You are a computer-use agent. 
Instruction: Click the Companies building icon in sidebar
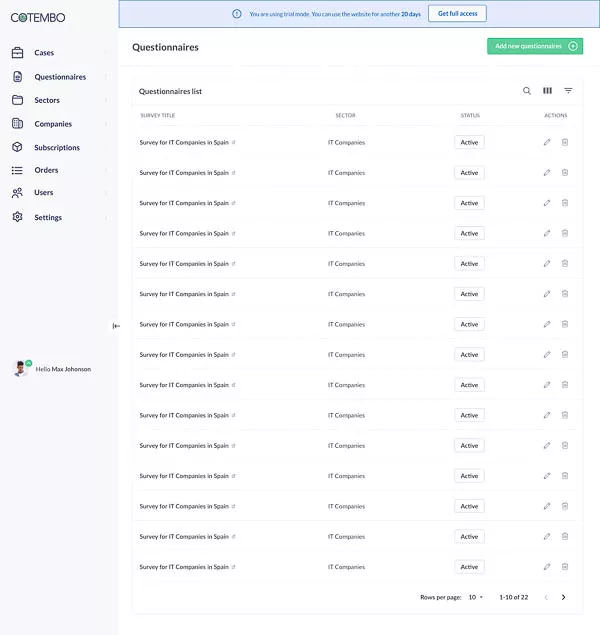[x=17, y=124]
